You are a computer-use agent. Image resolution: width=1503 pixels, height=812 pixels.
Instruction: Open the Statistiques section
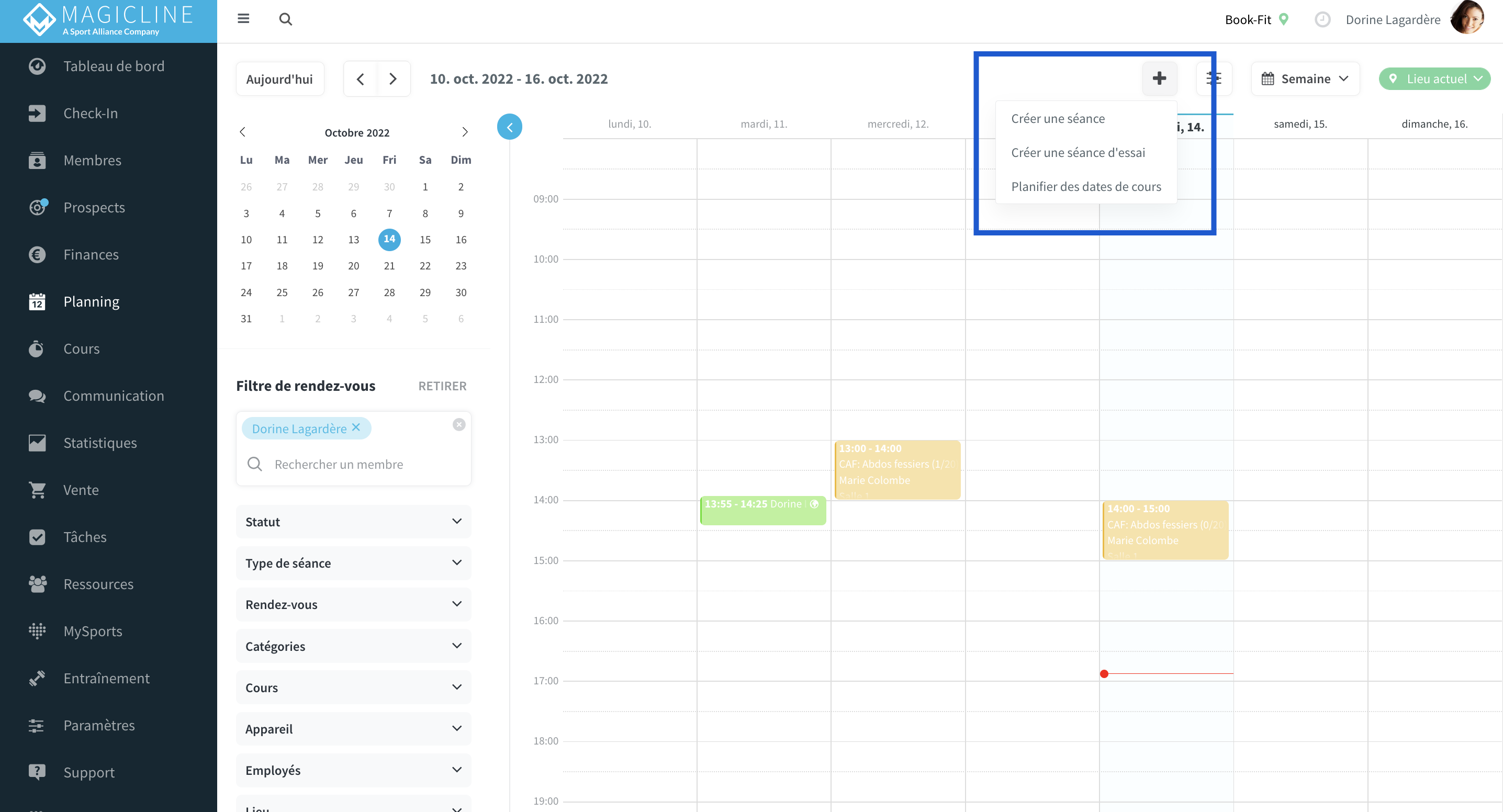(x=108, y=443)
